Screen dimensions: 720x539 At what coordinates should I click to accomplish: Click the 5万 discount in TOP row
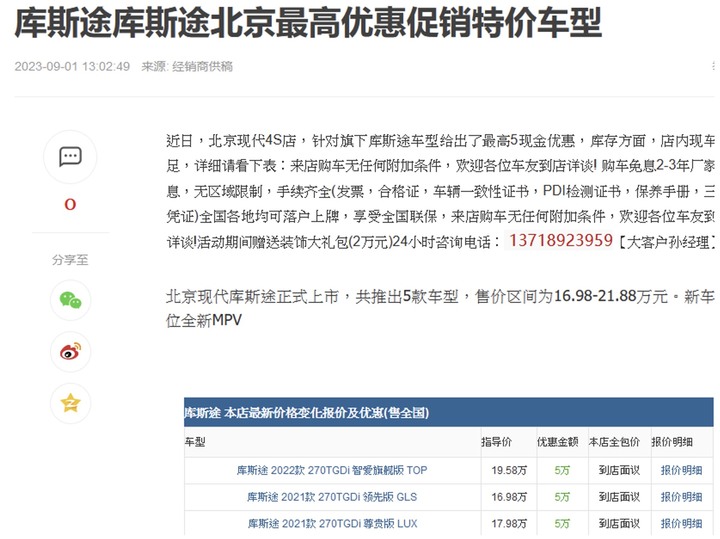click(x=562, y=470)
